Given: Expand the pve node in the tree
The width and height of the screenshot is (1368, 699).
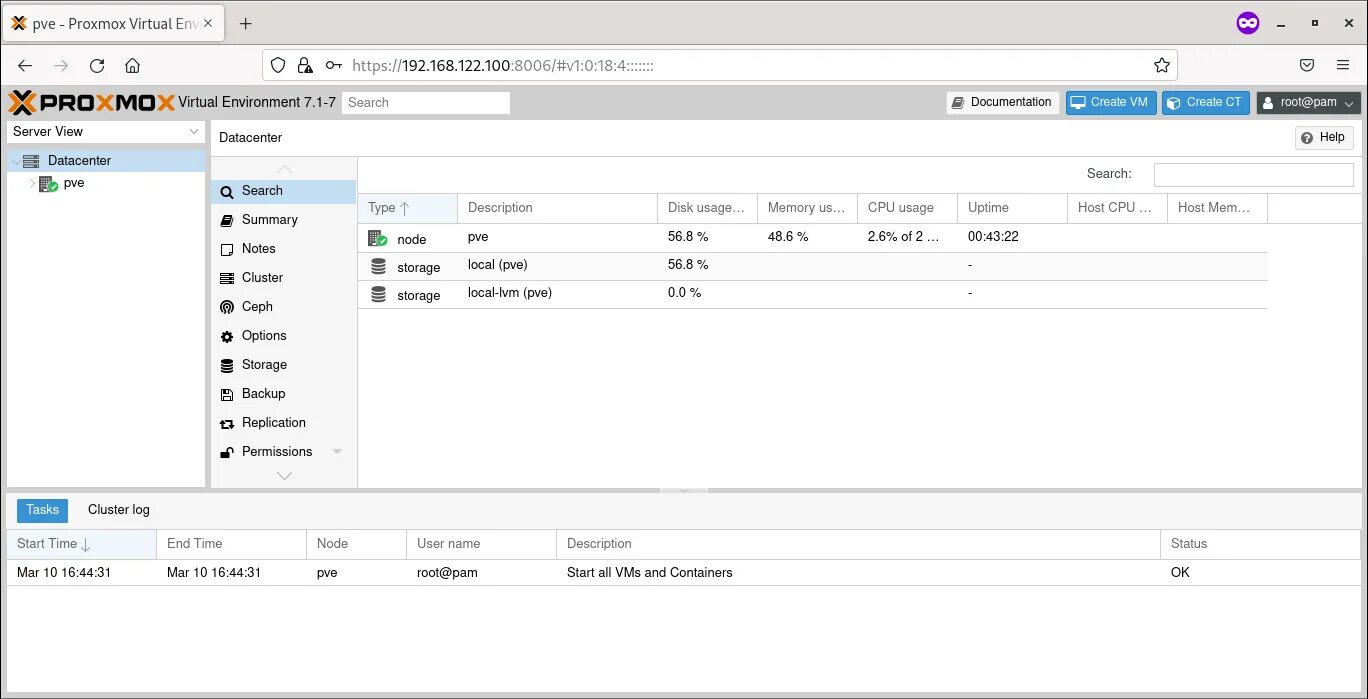Looking at the screenshot, I should tap(32, 184).
